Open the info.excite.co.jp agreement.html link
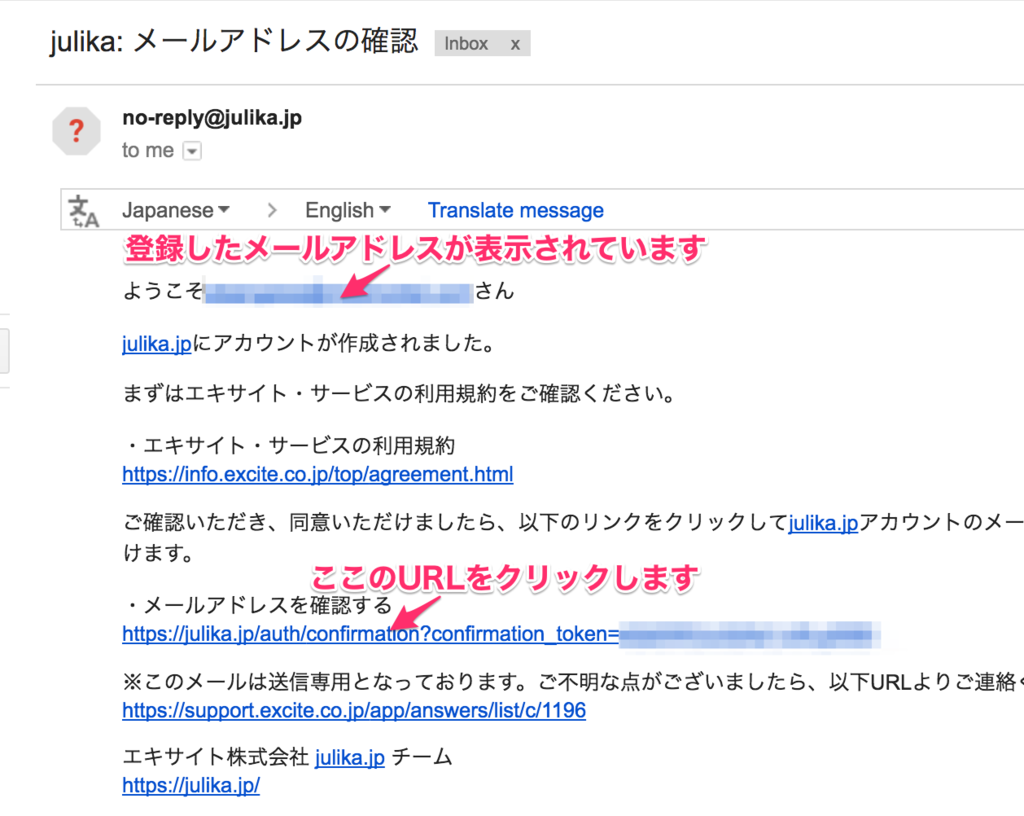The height and width of the screenshot is (816, 1024). pos(317,474)
